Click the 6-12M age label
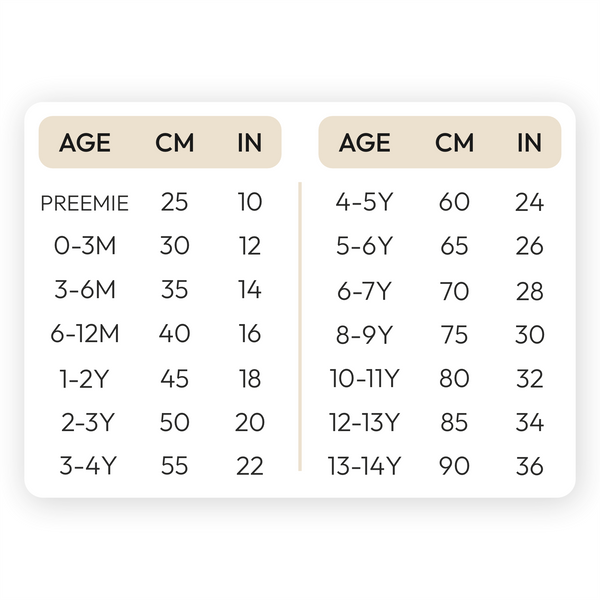 85,334
